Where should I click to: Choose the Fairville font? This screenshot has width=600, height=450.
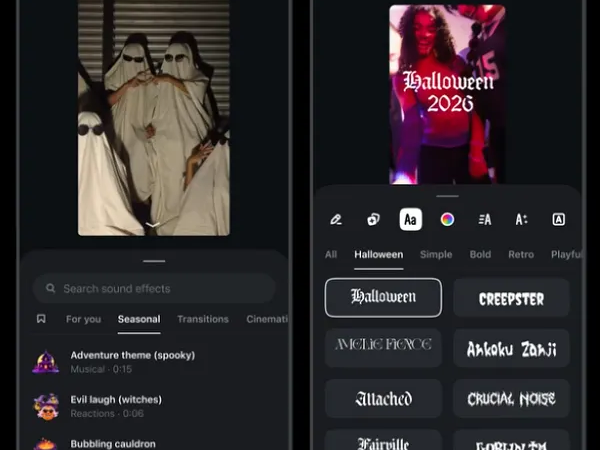coord(383,440)
